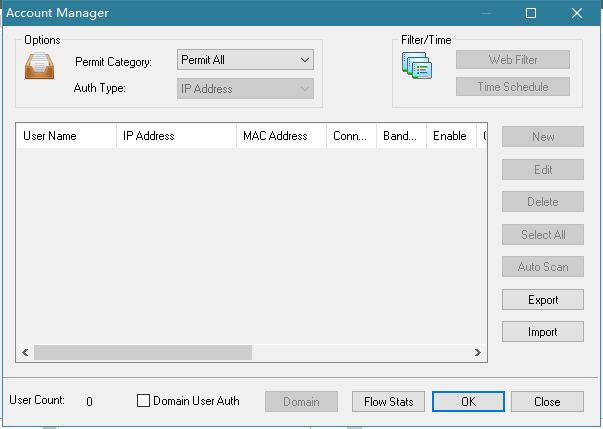
Task: Click the User Count value 0
Action: [89, 402]
